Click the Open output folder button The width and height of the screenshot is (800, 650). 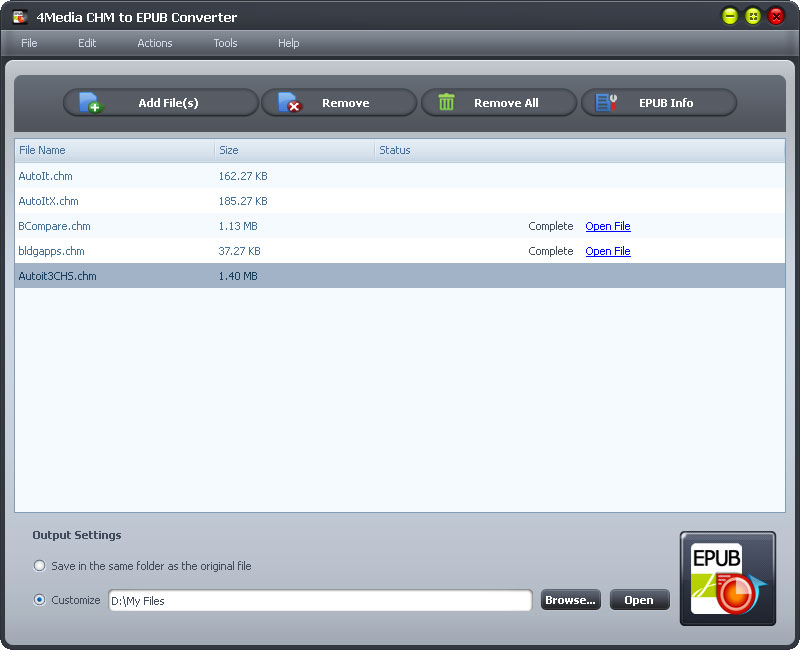[639, 600]
